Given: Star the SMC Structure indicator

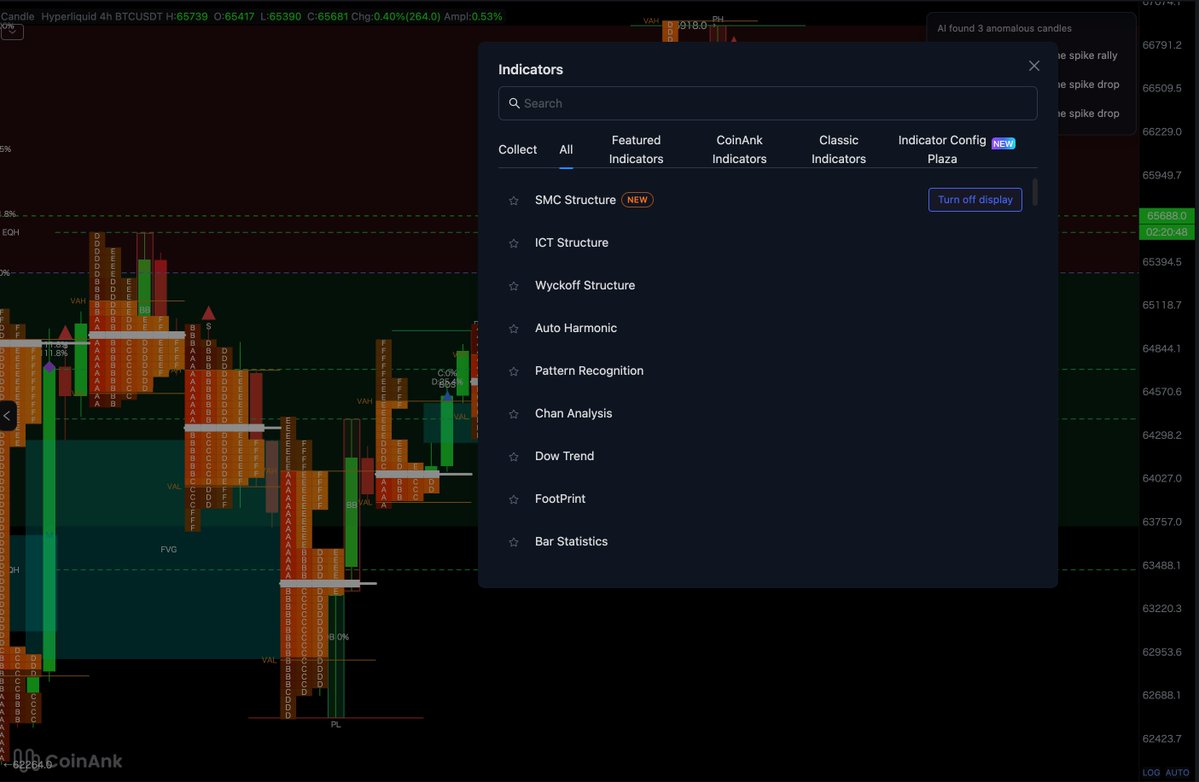Looking at the screenshot, I should point(513,200).
